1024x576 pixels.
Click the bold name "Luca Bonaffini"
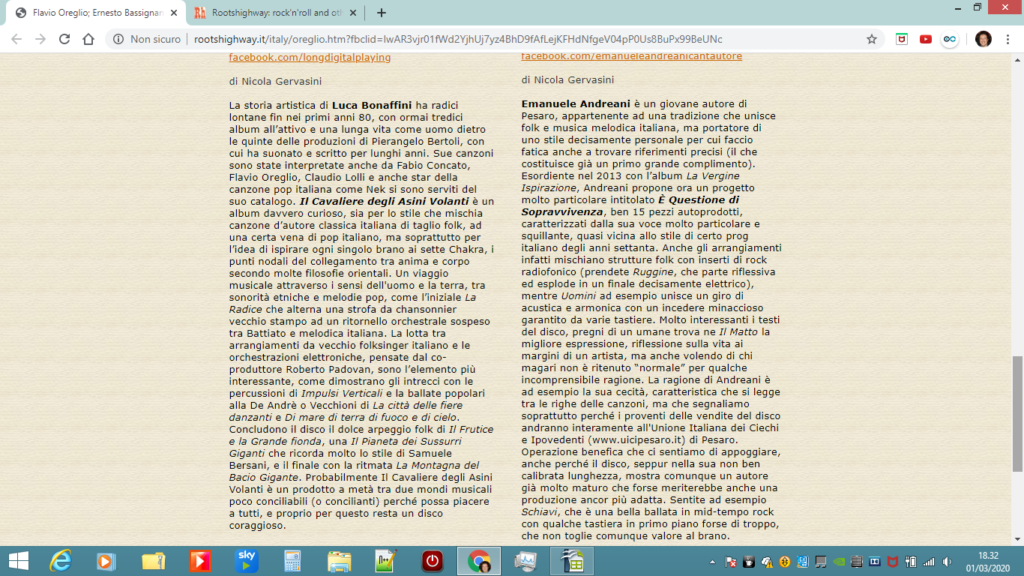(x=372, y=105)
